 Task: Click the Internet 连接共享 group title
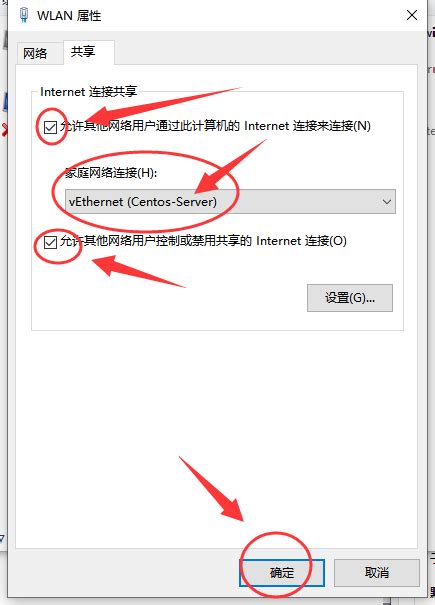[88, 92]
